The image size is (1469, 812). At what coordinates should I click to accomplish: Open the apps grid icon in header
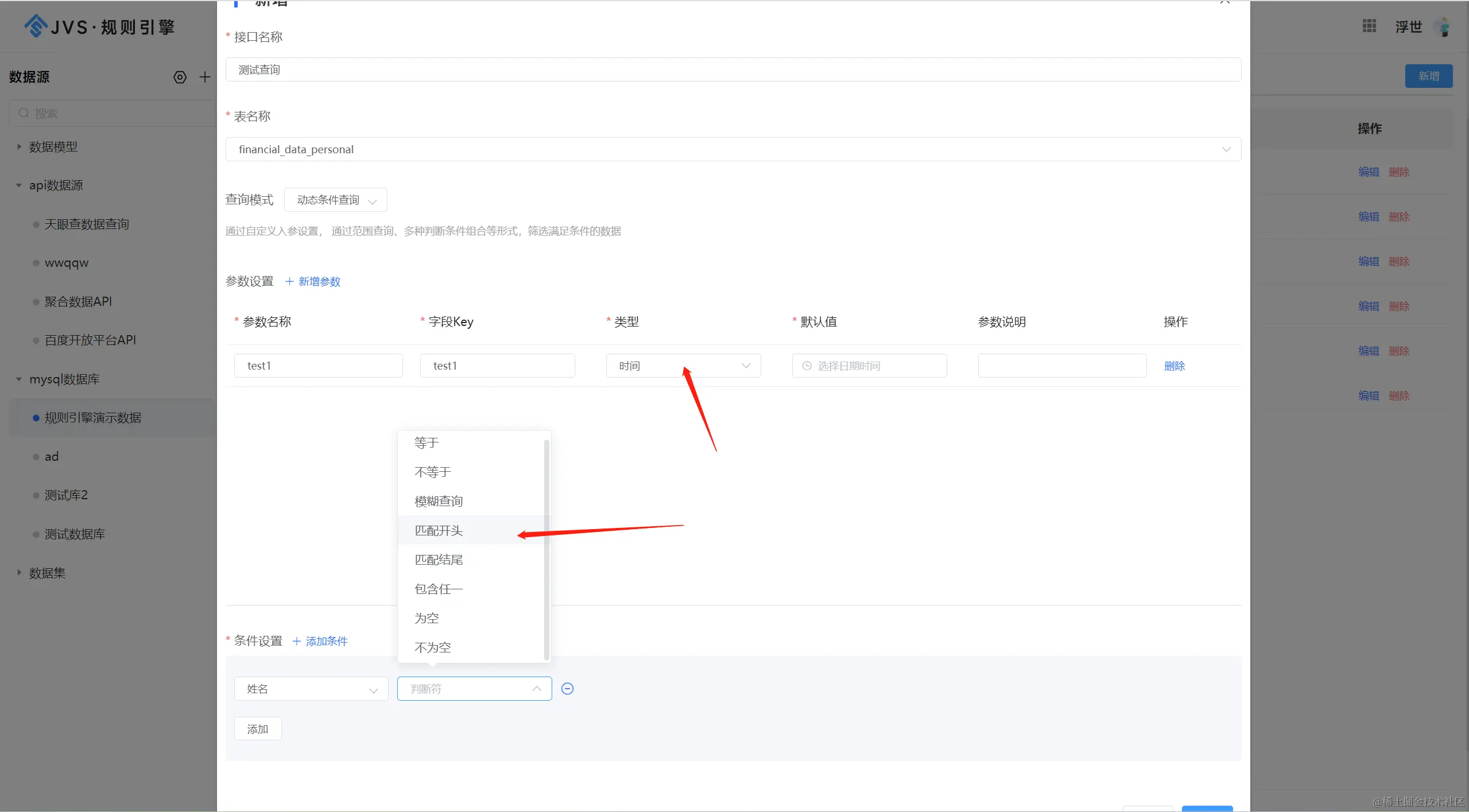[1369, 26]
